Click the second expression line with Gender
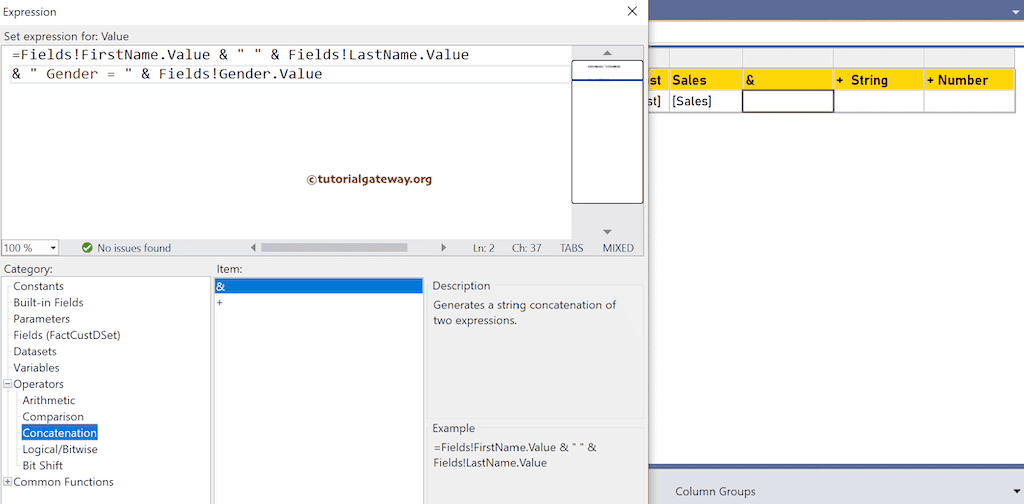1024x504 pixels. pyautogui.click(x=167, y=74)
